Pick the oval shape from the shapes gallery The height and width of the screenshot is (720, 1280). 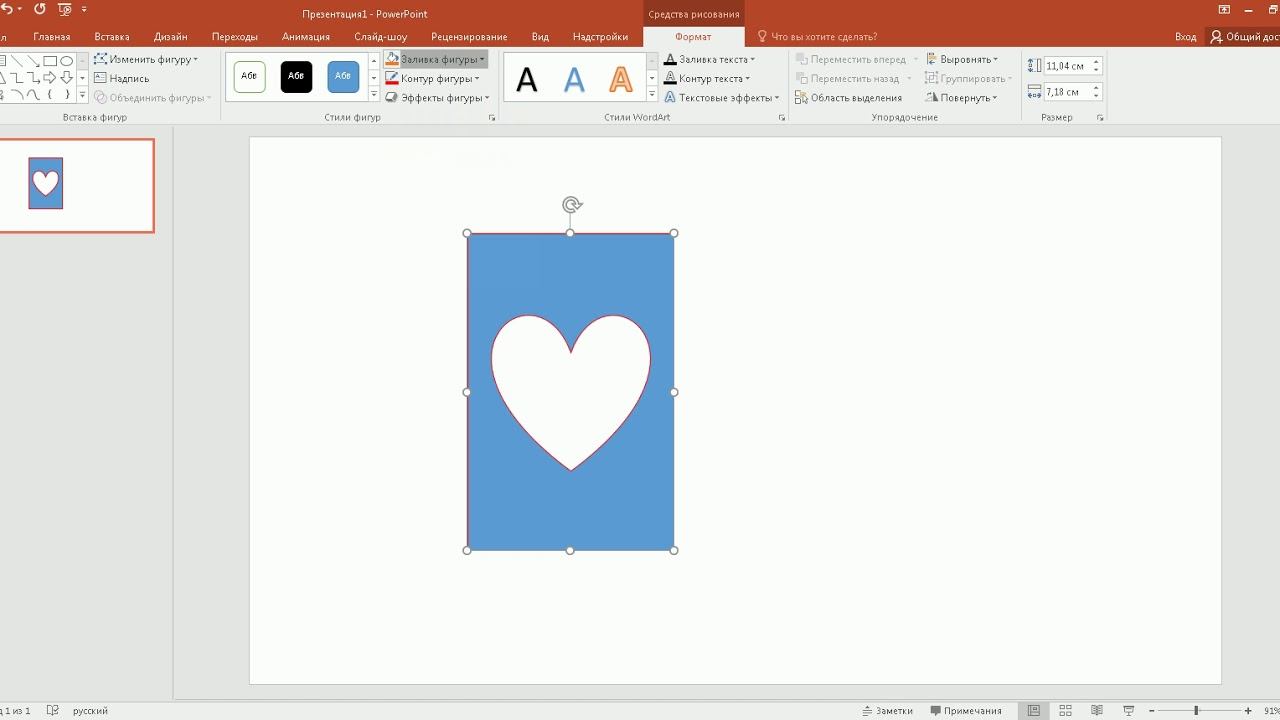click(67, 61)
